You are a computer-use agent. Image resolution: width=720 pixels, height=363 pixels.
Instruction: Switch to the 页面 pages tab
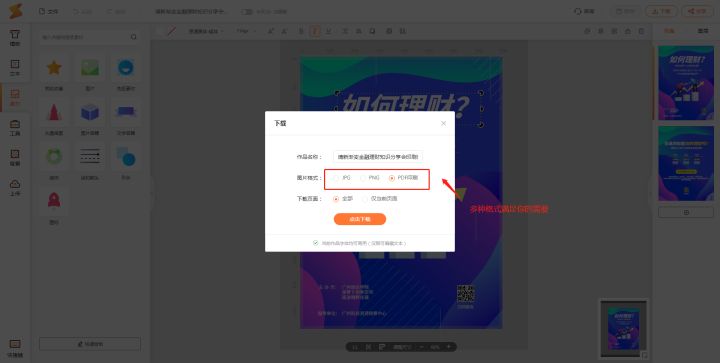point(669,31)
